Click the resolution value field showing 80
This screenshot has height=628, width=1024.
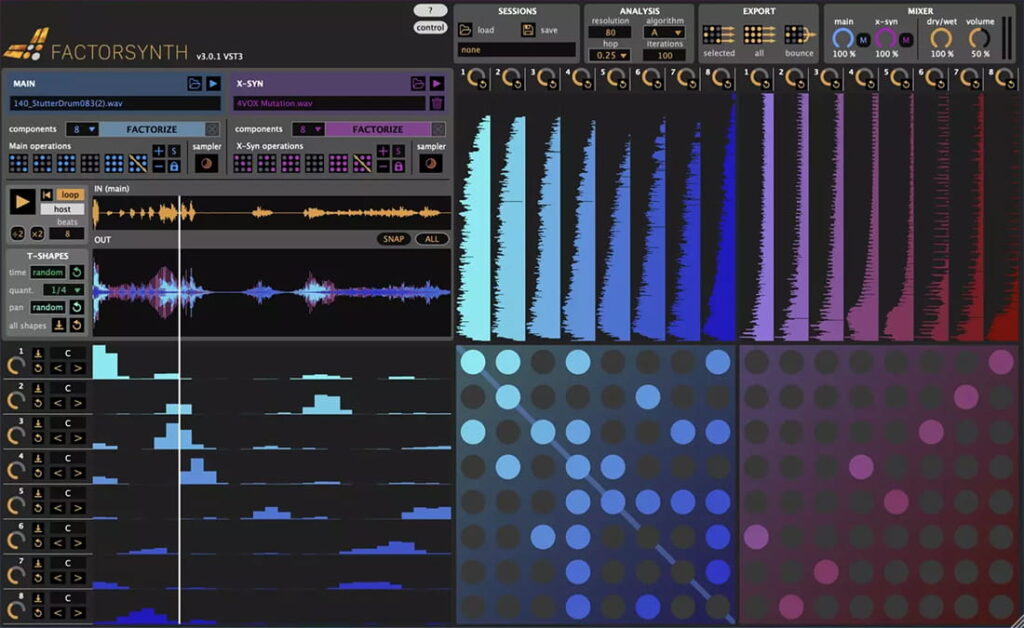610,32
